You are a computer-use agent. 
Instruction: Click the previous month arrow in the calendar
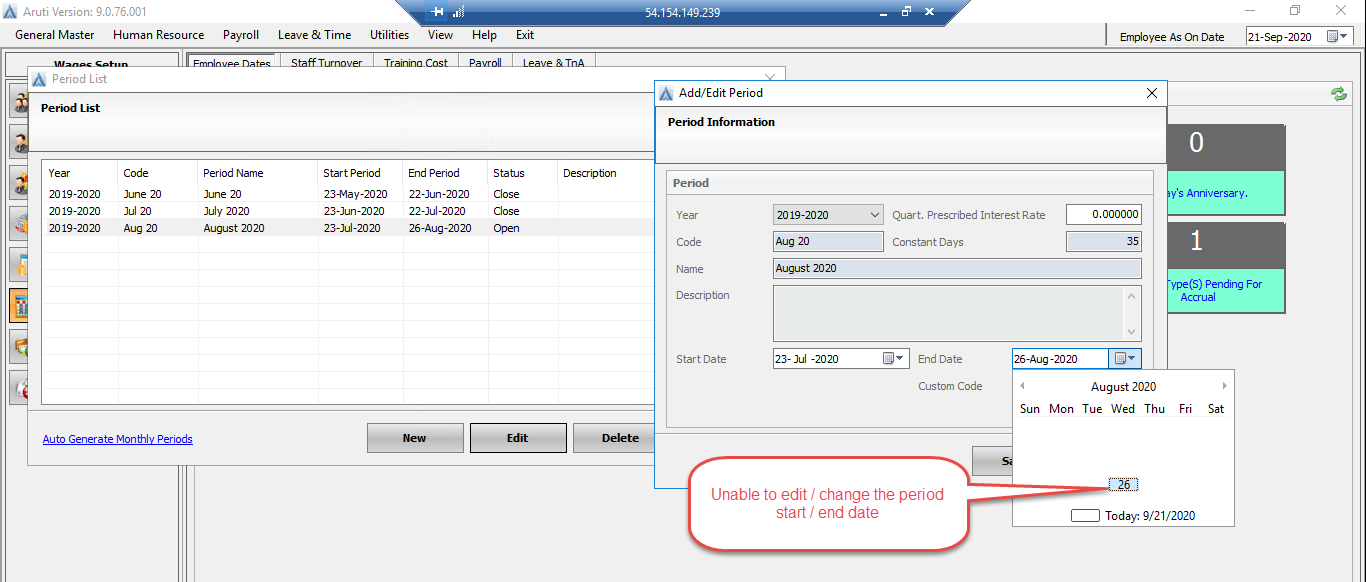pos(1022,386)
